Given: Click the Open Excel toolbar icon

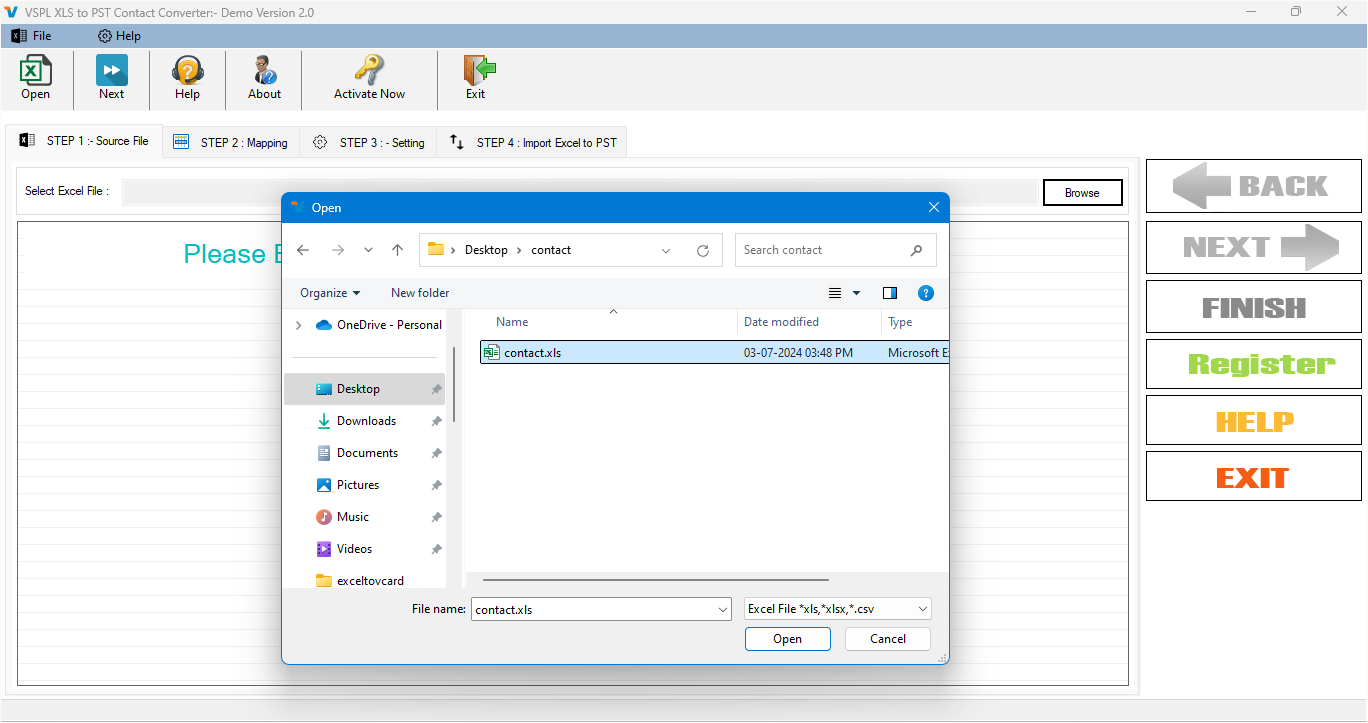Looking at the screenshot, I should tap(36, 71).
